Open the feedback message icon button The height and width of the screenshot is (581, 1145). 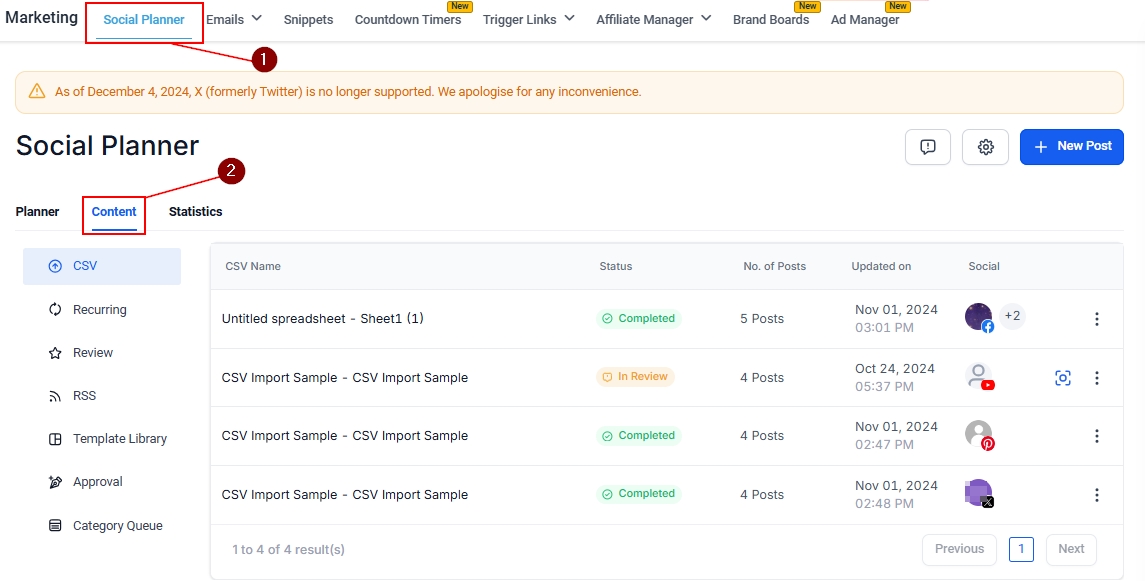(x=927, y=147)
